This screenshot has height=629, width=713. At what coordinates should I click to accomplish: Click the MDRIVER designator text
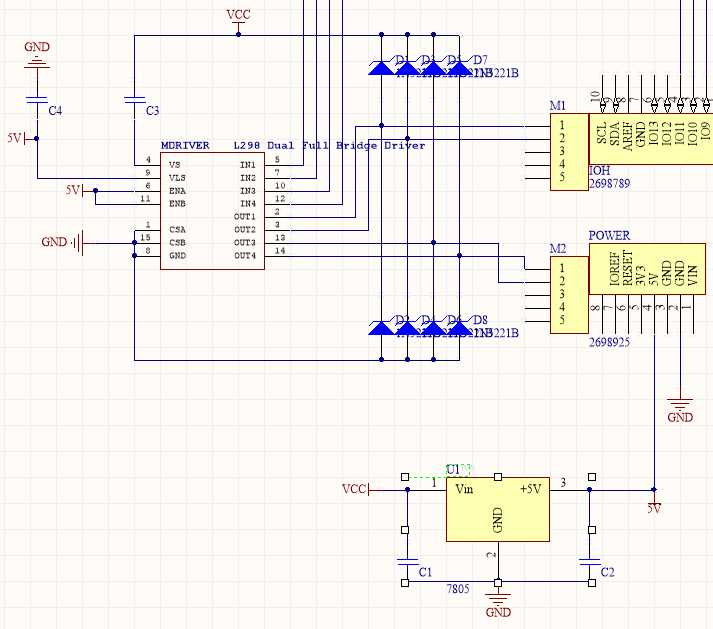(x=185, y=146)
